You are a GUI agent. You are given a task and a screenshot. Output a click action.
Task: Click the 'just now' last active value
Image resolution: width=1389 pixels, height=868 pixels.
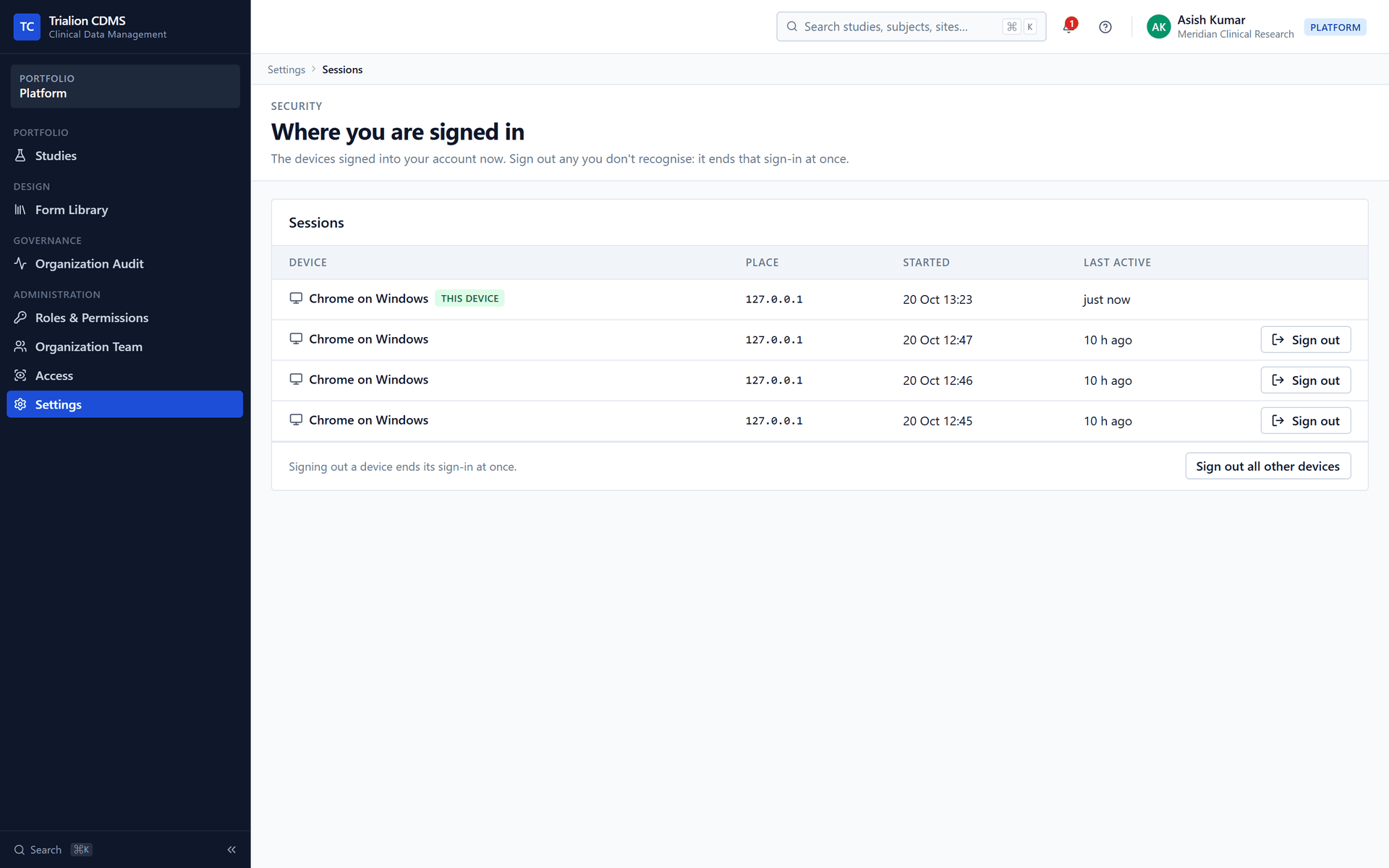(x=1106, y=299)
